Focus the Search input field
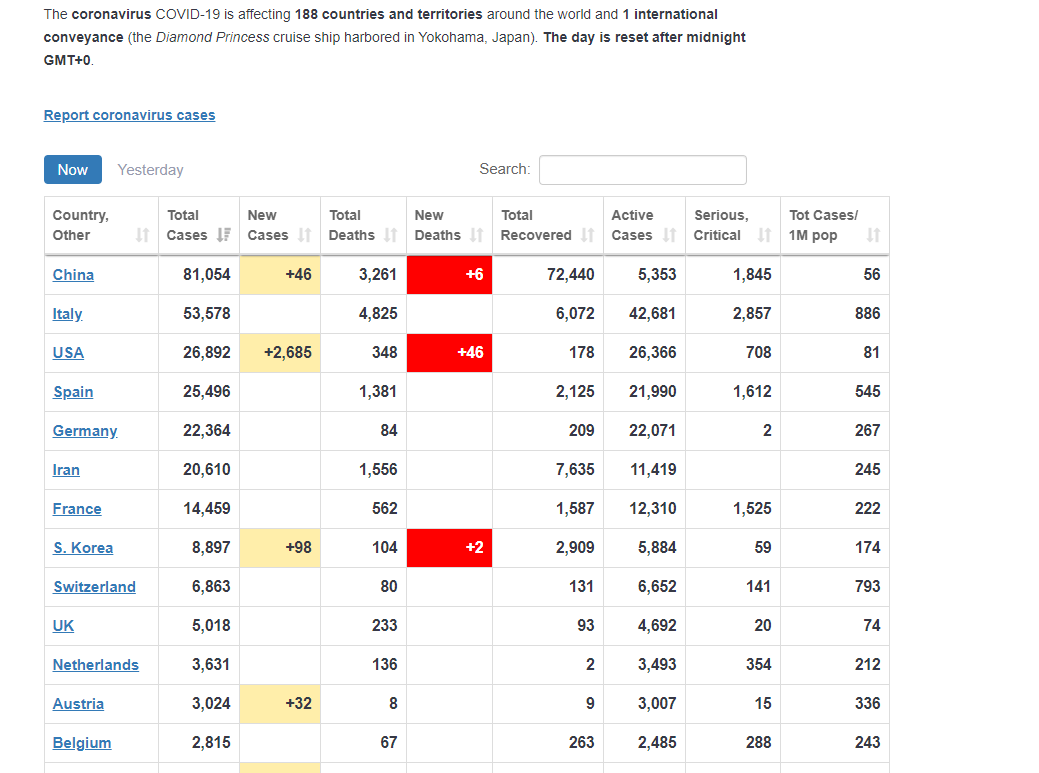The width and height of the screenshot is (1039, 773). [643, 170]
